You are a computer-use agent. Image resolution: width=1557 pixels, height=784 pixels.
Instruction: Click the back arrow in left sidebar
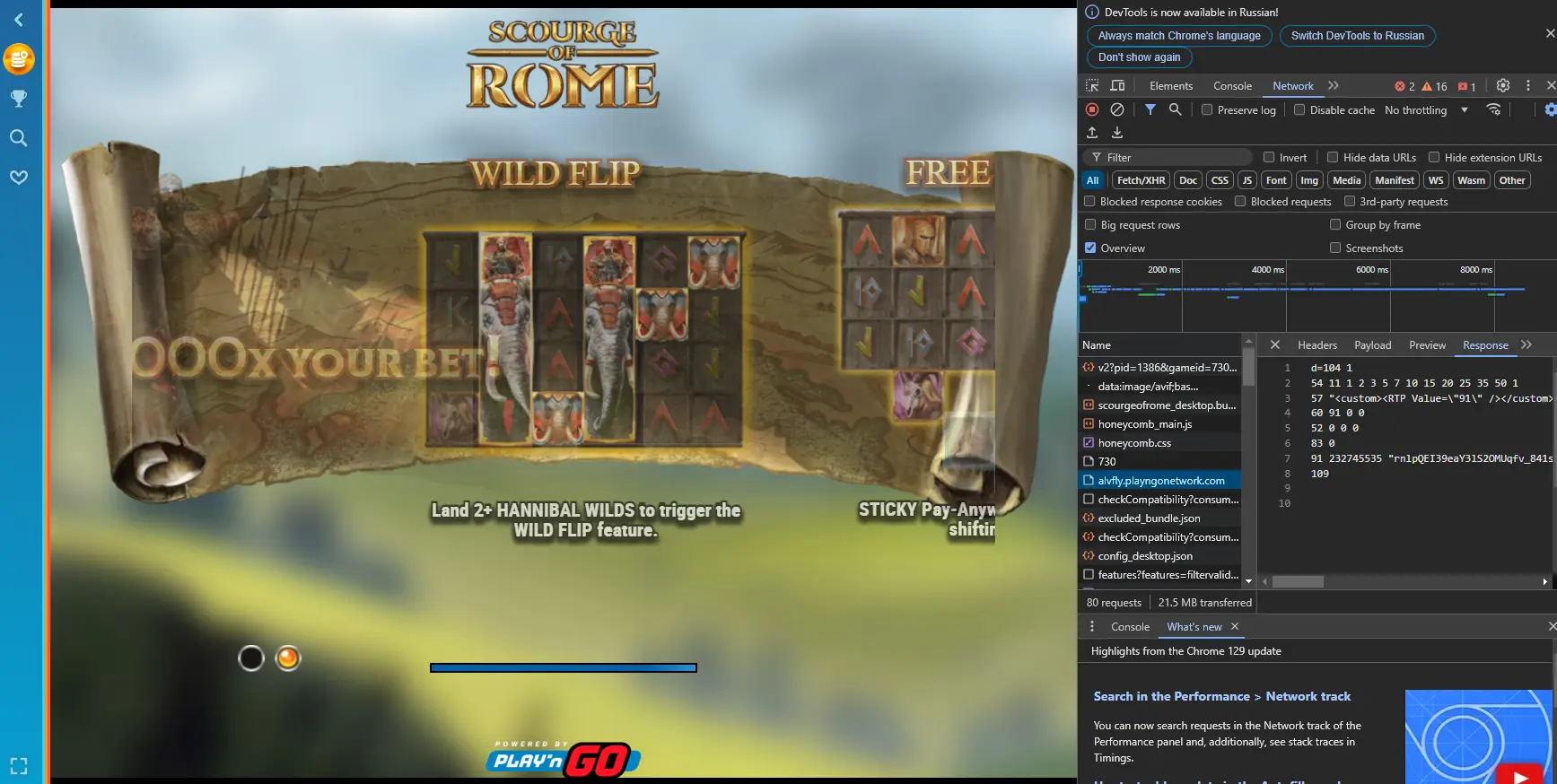tap(19, 20)
